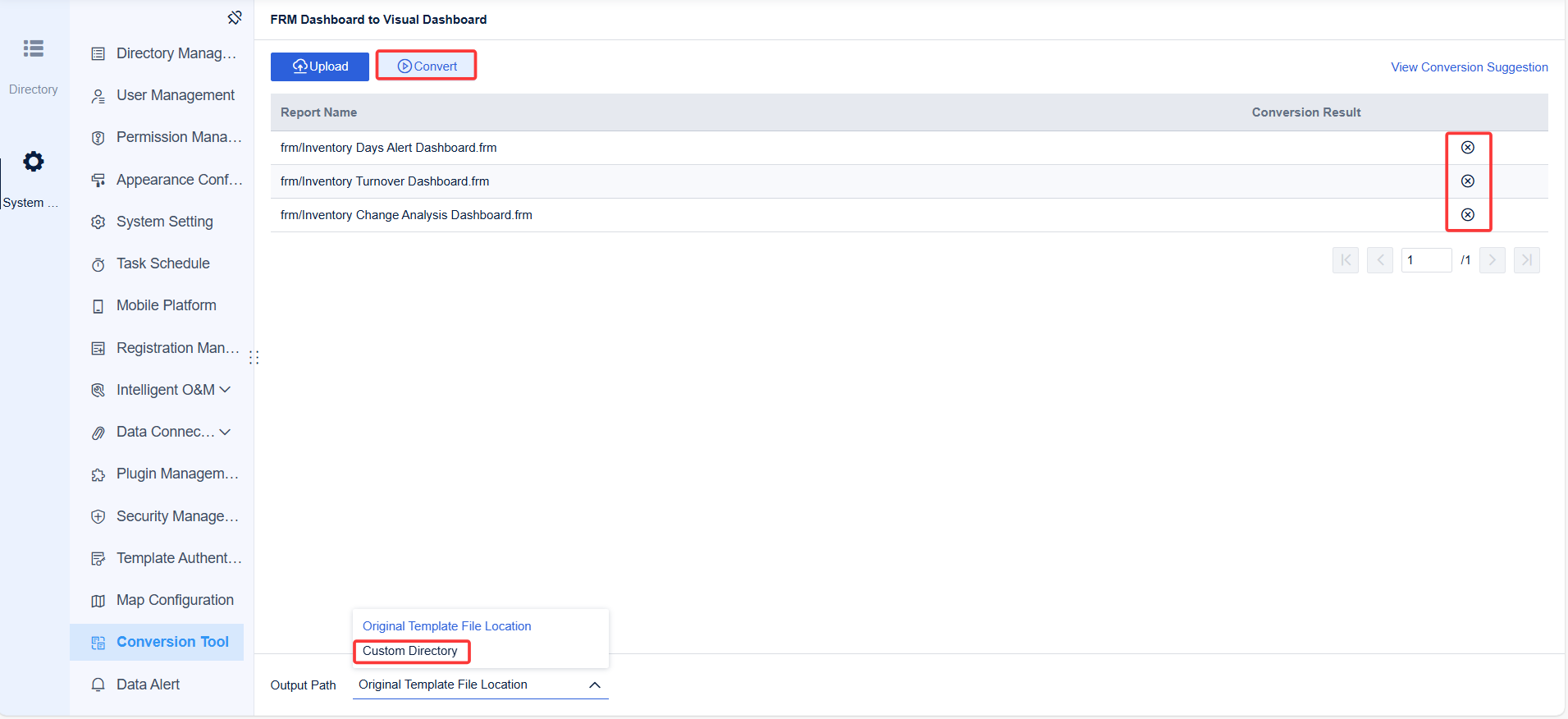Click the System Setting gear icon
This screenshot has width=1568, height=719.
coord(98,222)
